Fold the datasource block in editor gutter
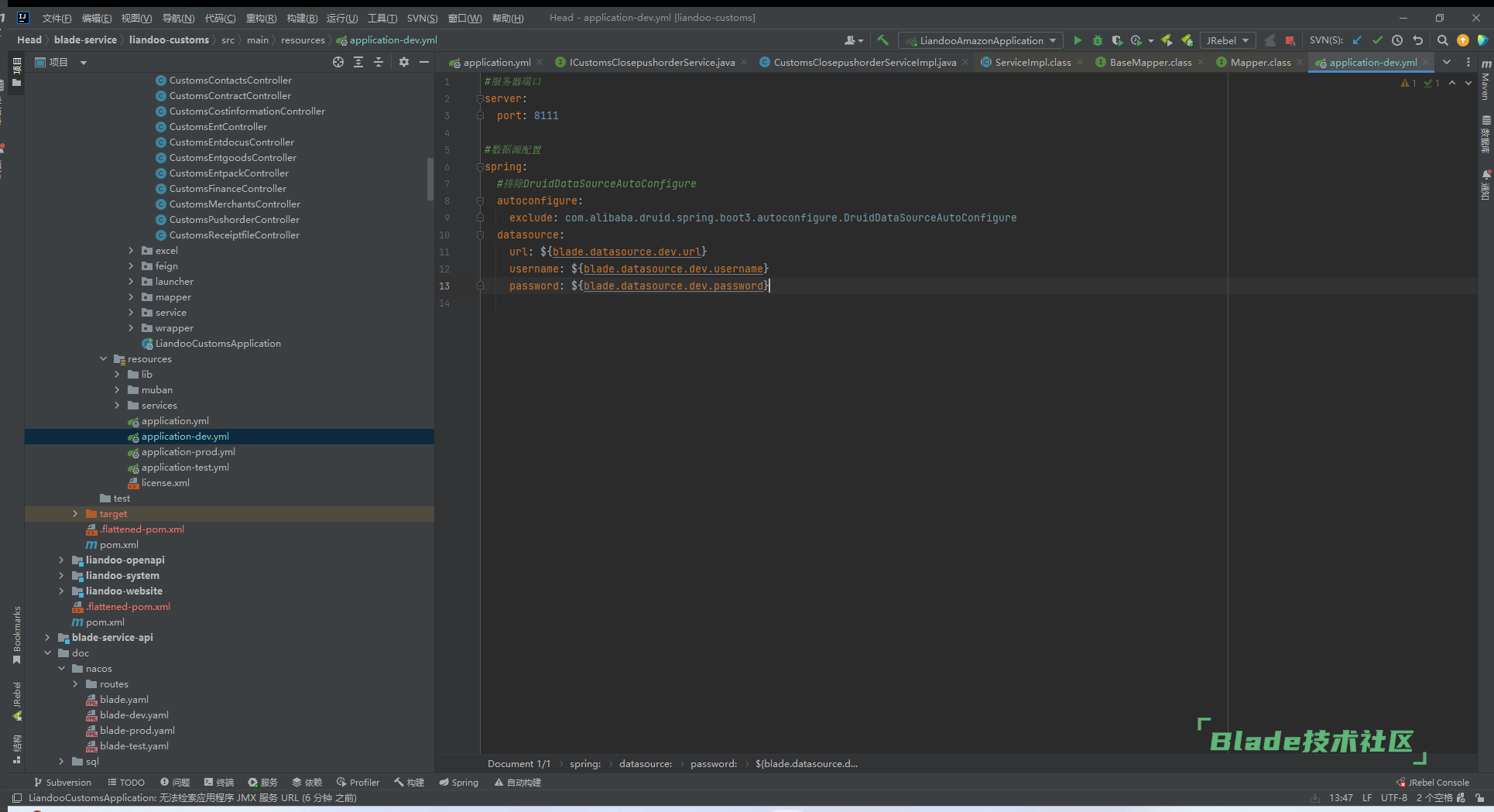1494x812 pixels. tap(480, 235)
